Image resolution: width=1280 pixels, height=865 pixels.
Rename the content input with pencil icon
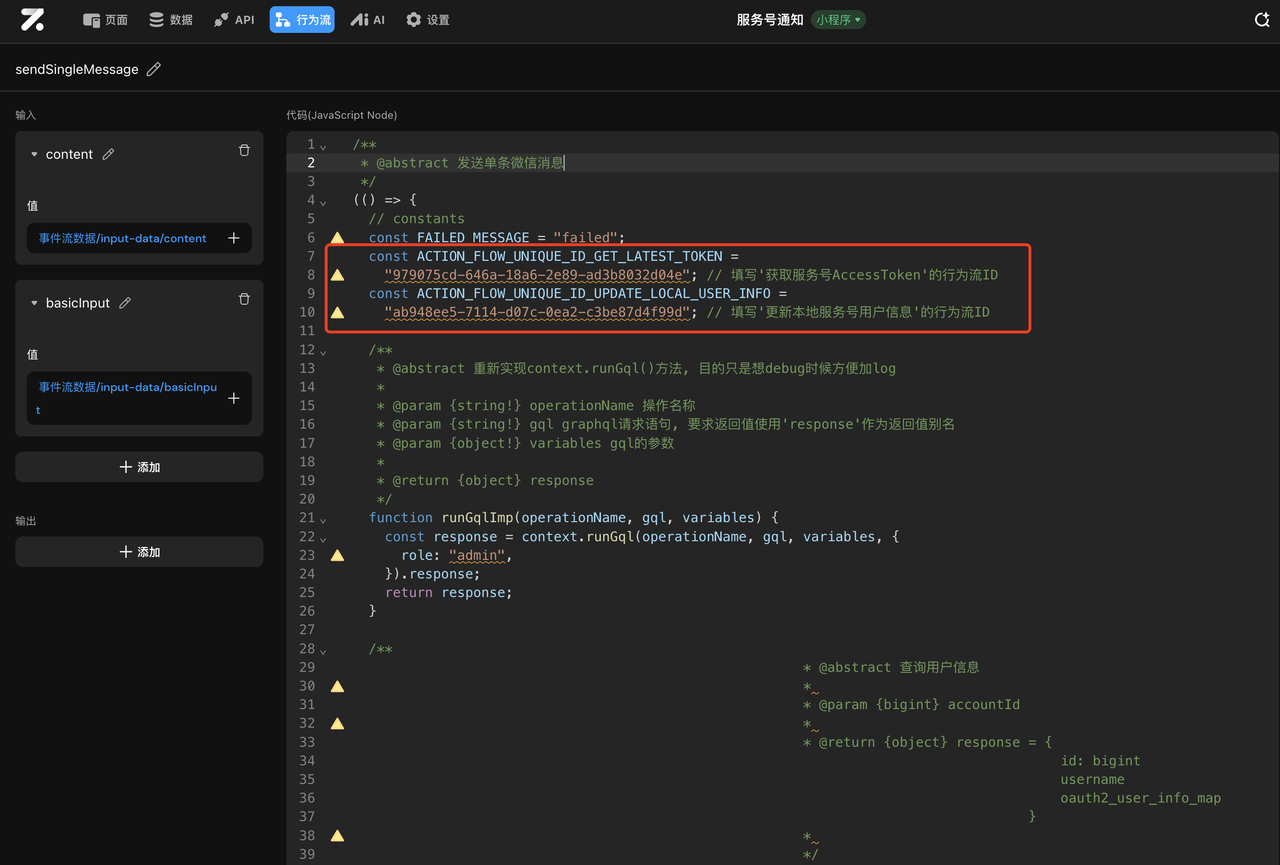point(109,154)
